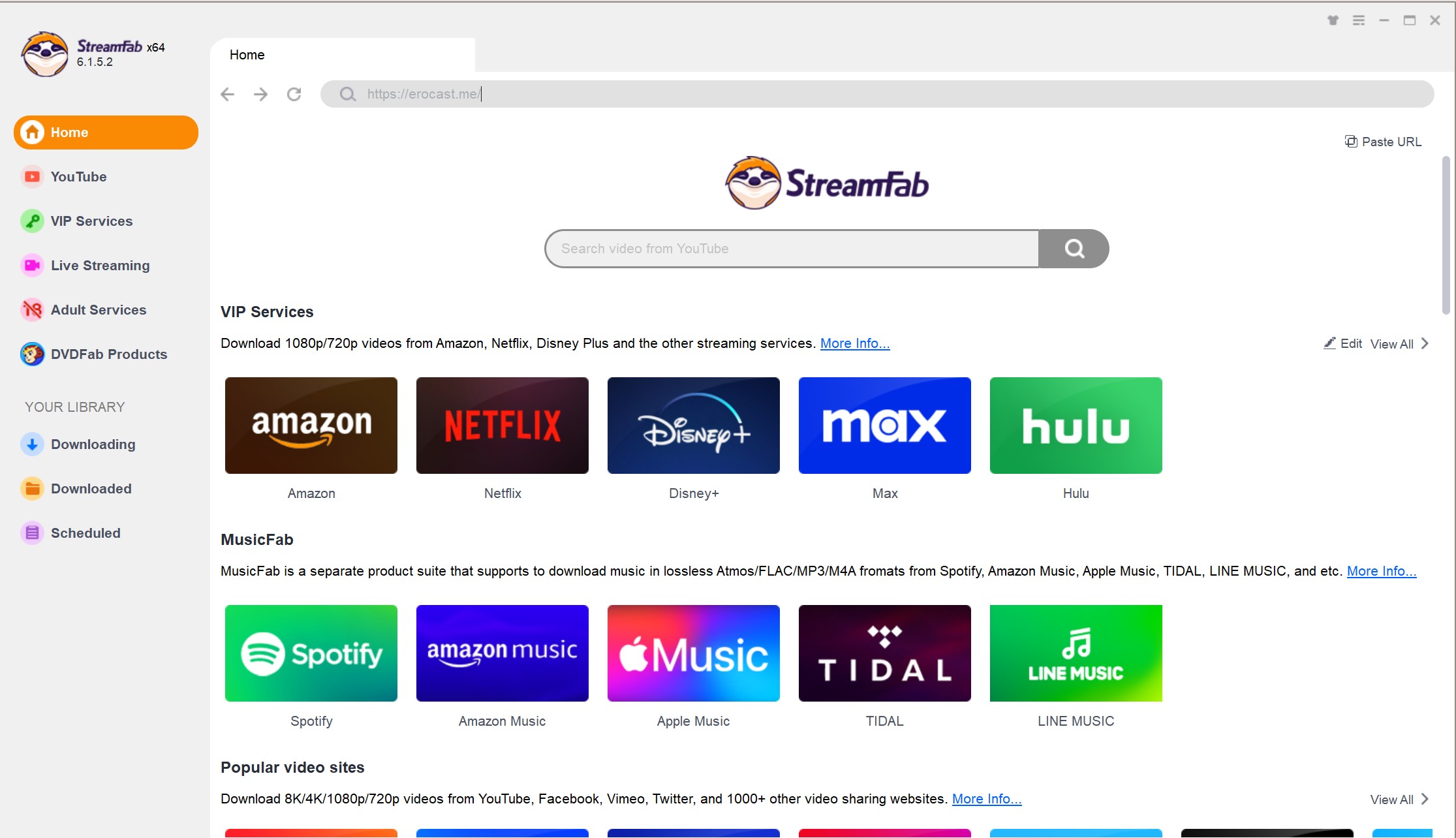Click More Info link for MusicFab

[x=1382, y=571]
